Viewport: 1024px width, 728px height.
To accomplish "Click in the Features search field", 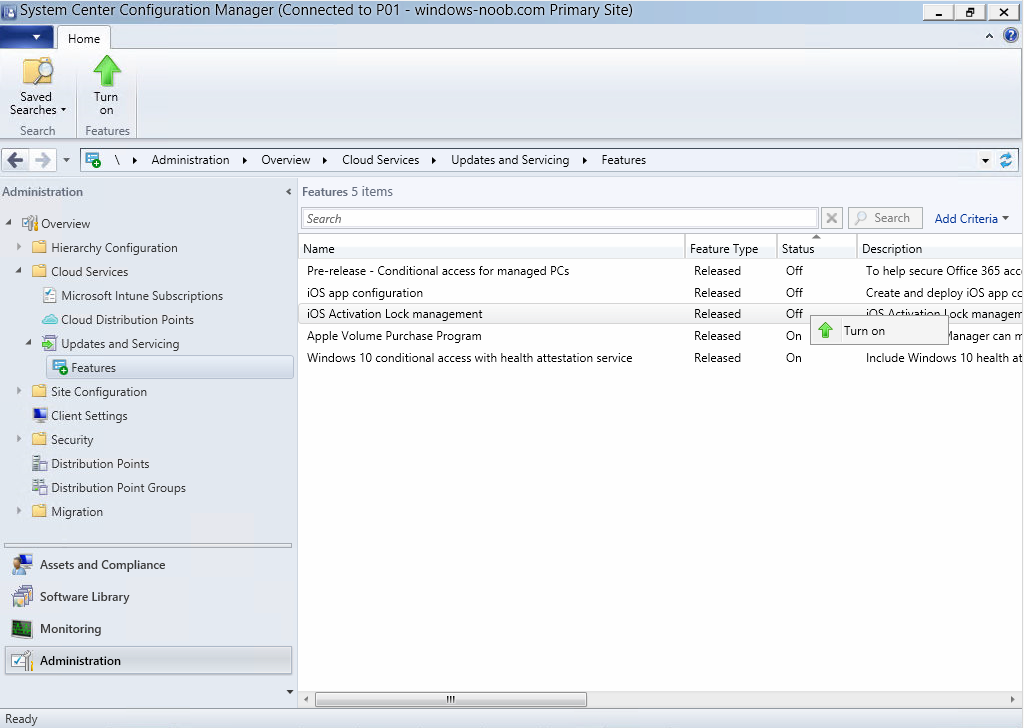I will coord(560,218).
